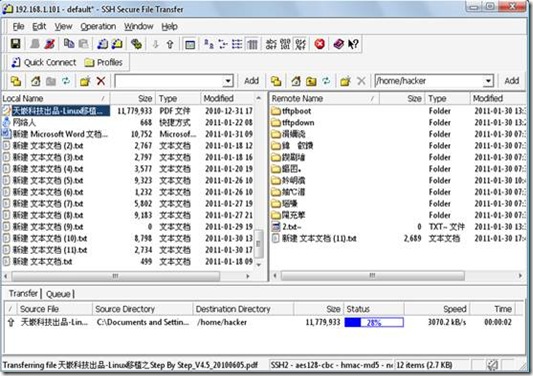Open a New Terminal Window via toolbar icon
Viewport: 533px width, 376px height.
pyautogui.click(x=103, y=44)
